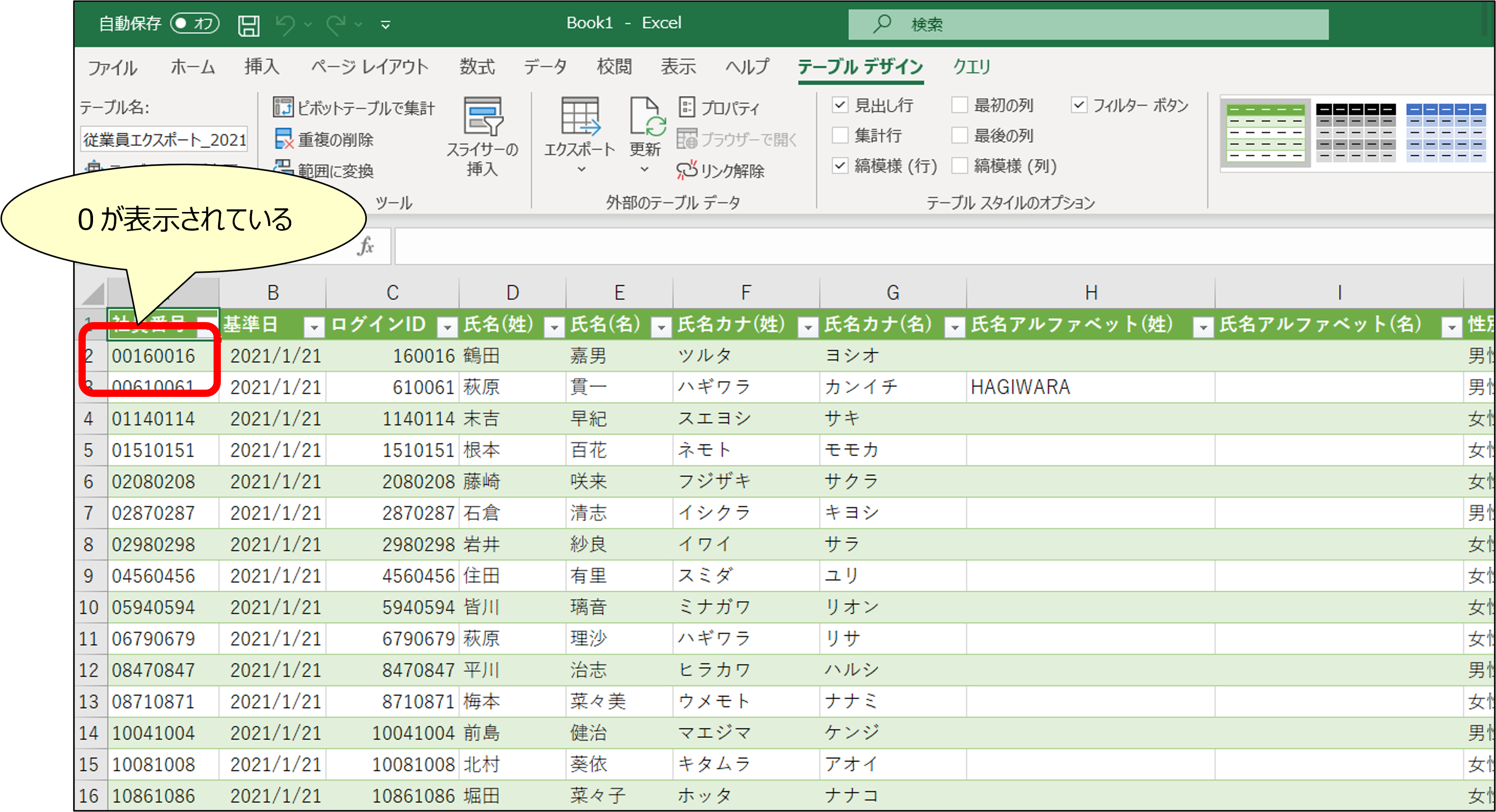This screenshot has width=1496, height=812.
Task: Switch to the 表示 tab
Action: [678, 66]
